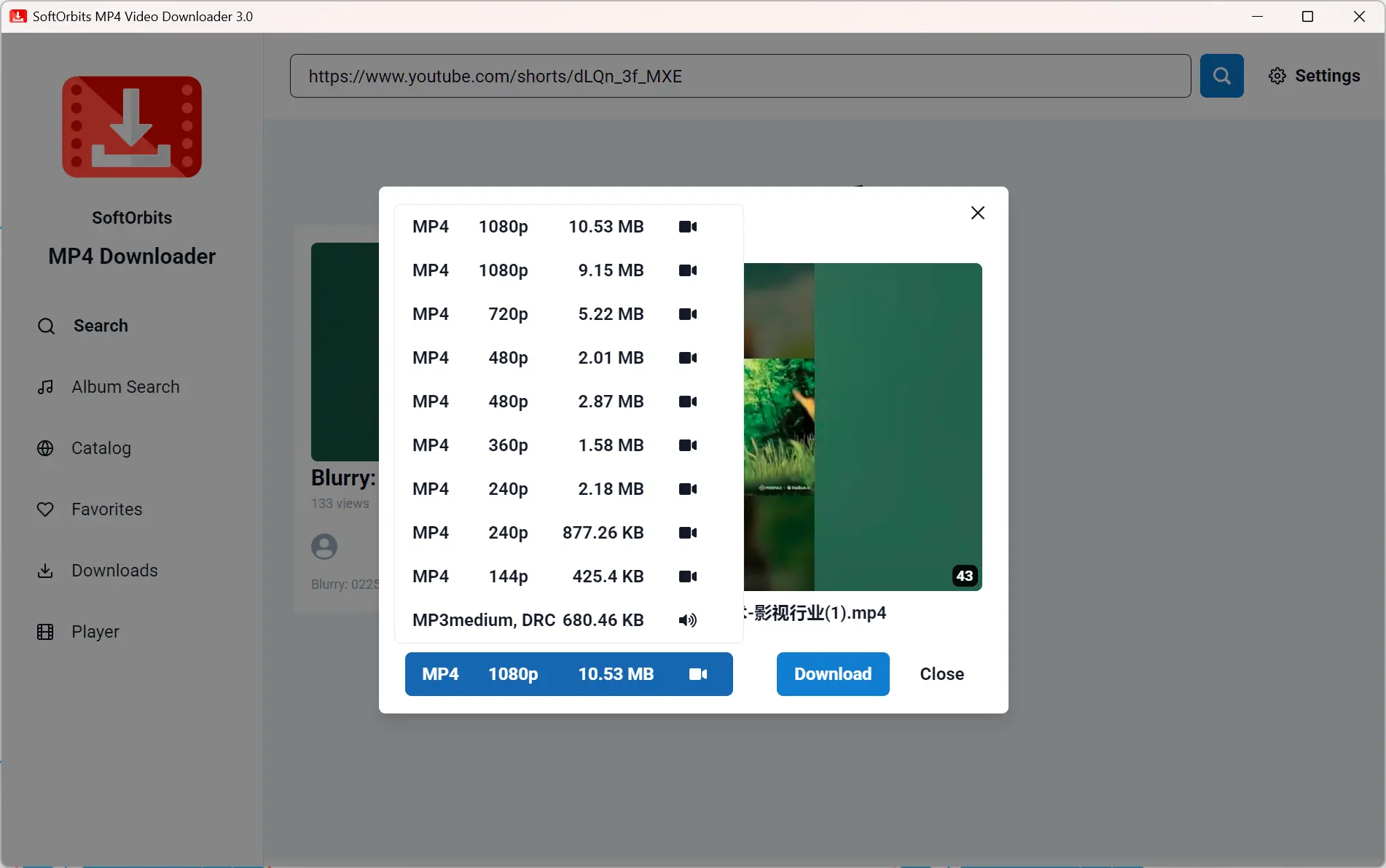Dismiss dialog with the X icon
The height and width of the screenshot is (868, 1386).
(978, 213)
